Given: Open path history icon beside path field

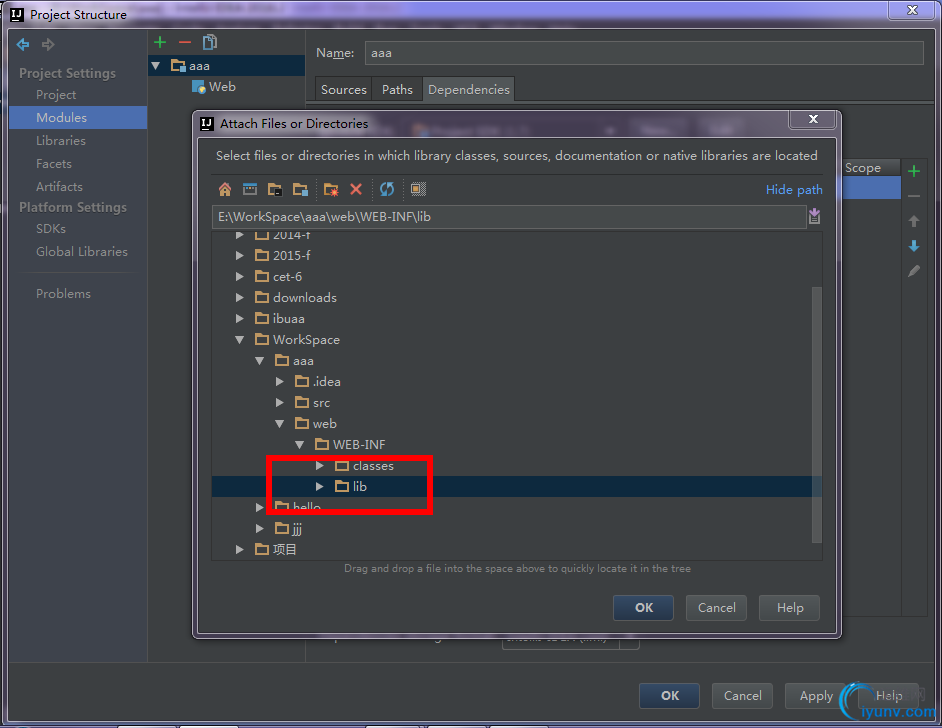Looking at the screenshot, I should [x=815, y=216].
